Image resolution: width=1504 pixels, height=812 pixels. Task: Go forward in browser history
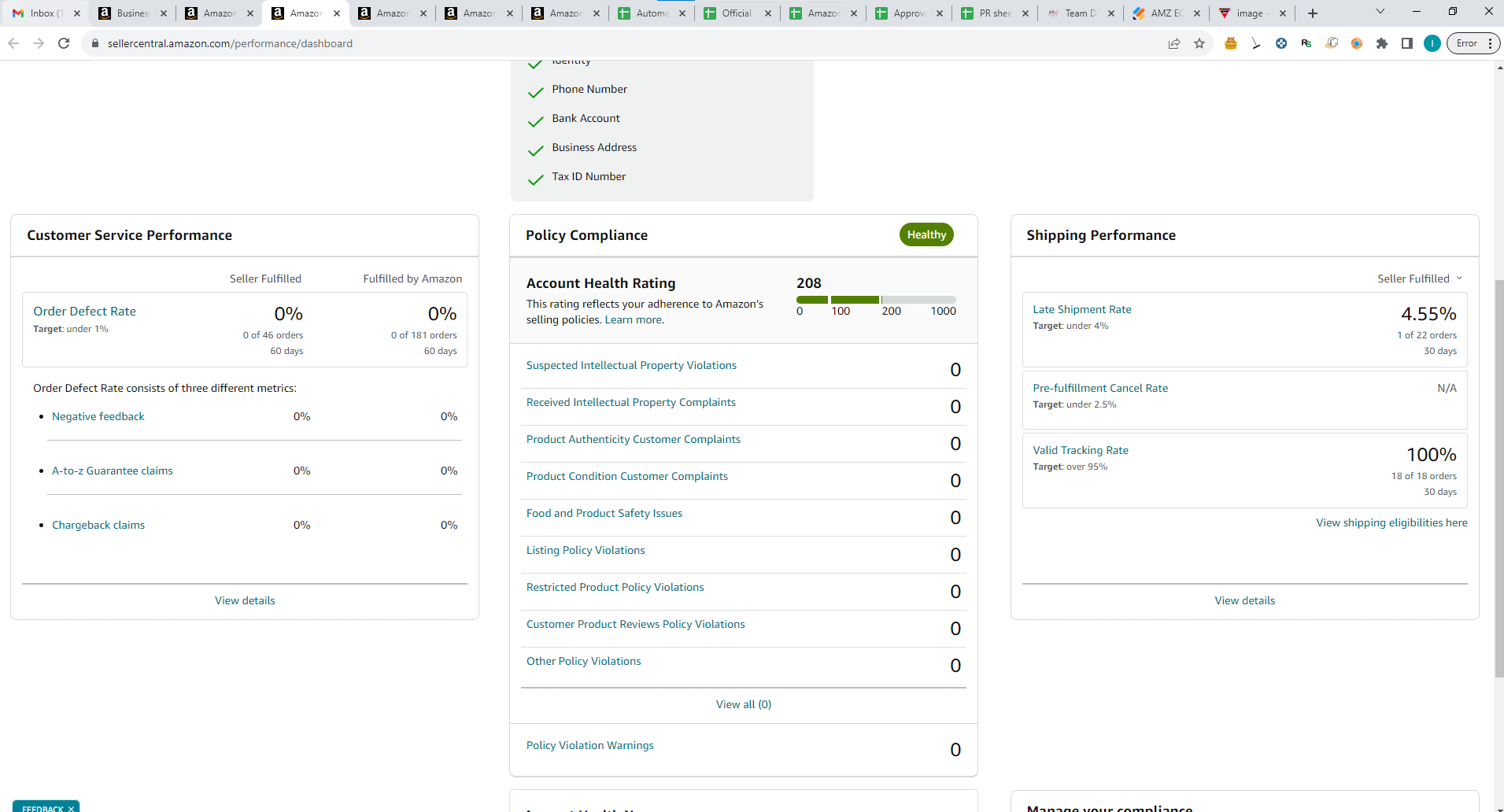[x=39, y=43]
